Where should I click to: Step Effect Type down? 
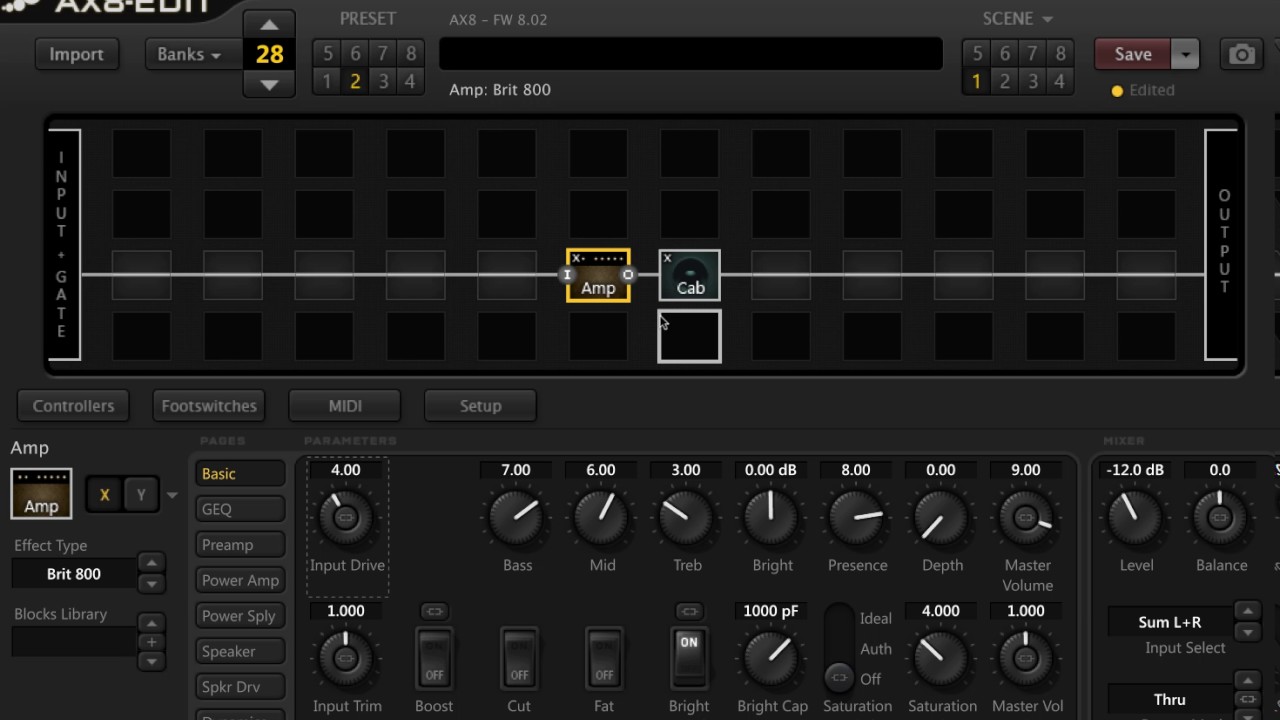[x=150, y=583]
